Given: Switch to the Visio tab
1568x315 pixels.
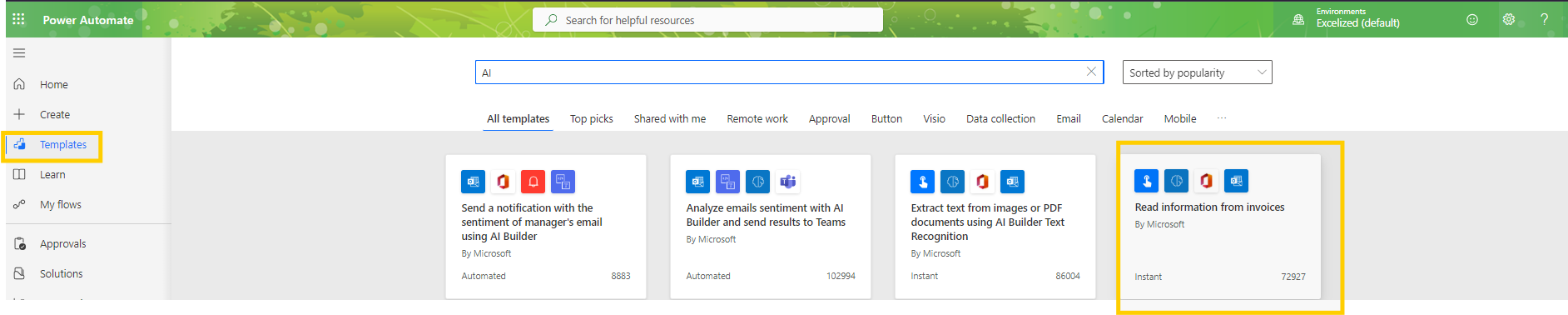Looking at the screenshot, I should click(934, 119).
